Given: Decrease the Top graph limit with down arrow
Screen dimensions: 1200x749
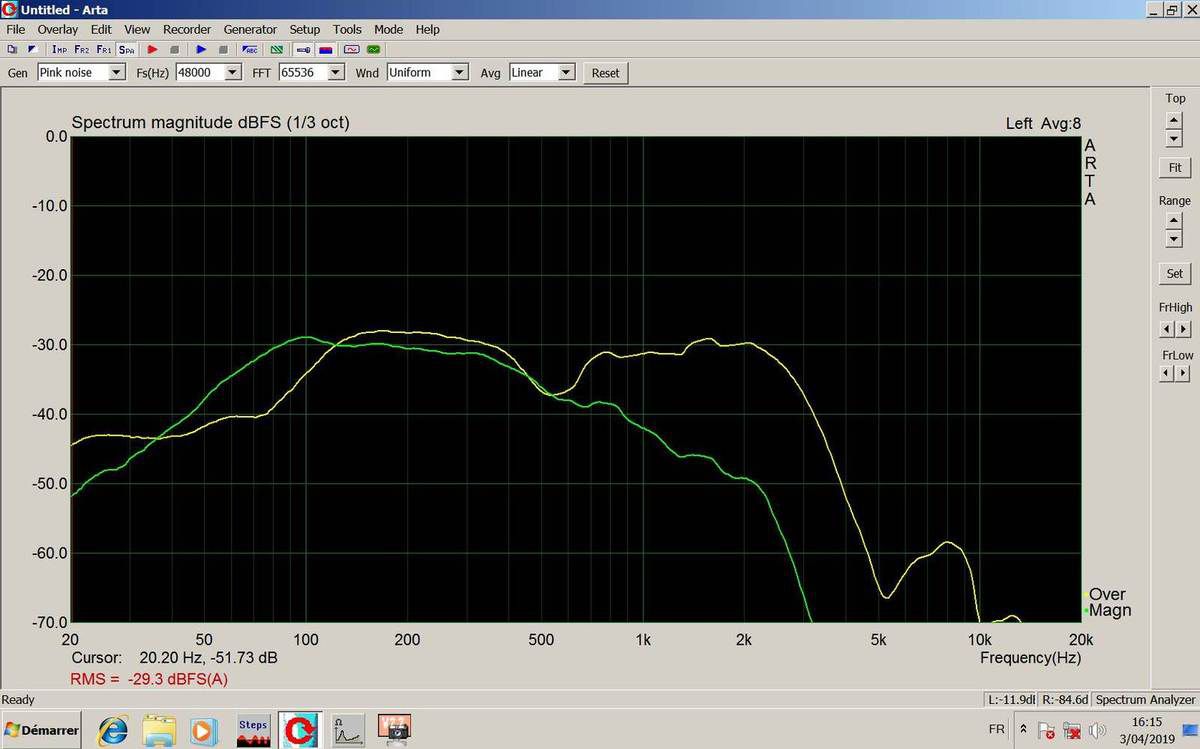Looking at the screenshot, I should click(1174, 137).
